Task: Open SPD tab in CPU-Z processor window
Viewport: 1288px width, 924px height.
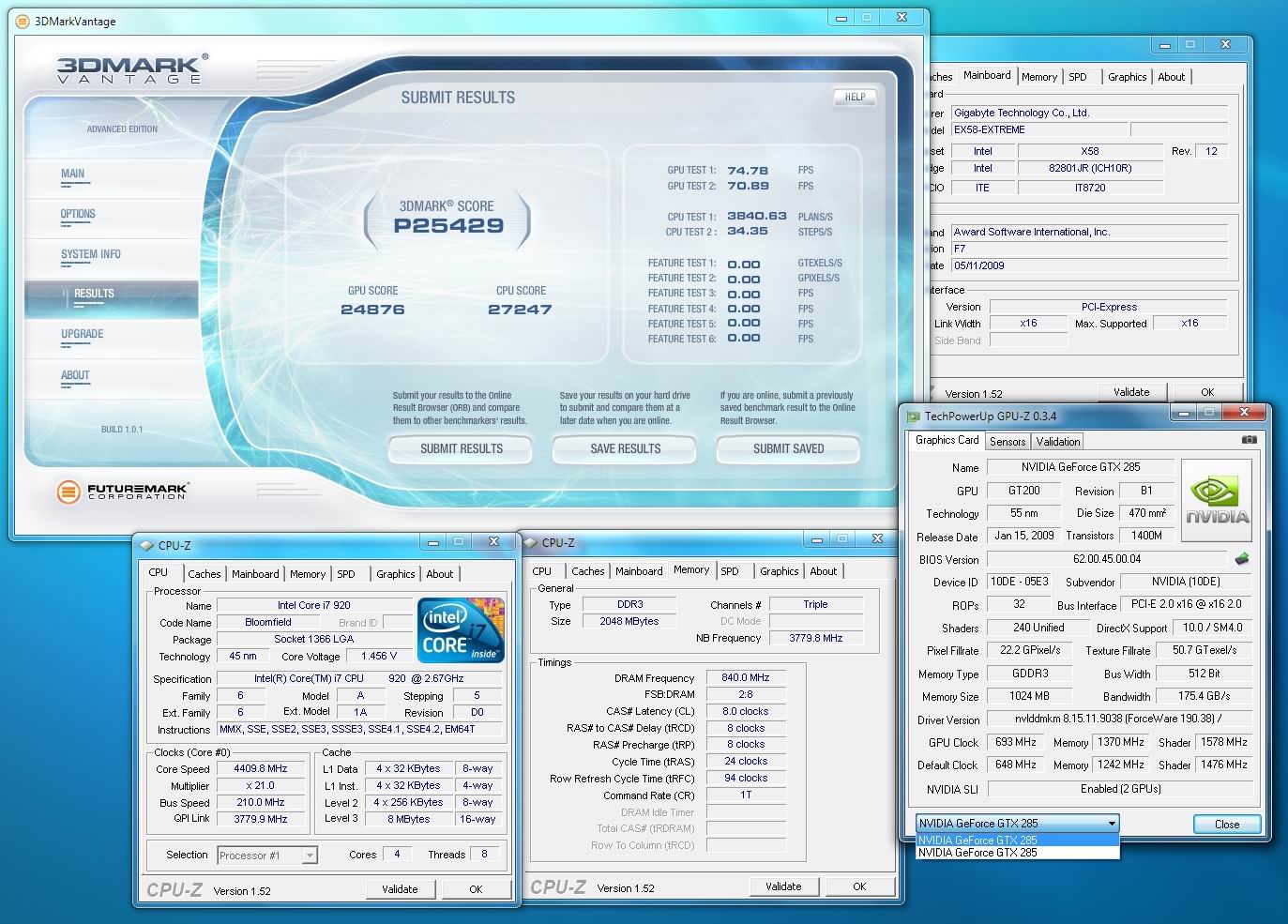Action: point(346,574)
